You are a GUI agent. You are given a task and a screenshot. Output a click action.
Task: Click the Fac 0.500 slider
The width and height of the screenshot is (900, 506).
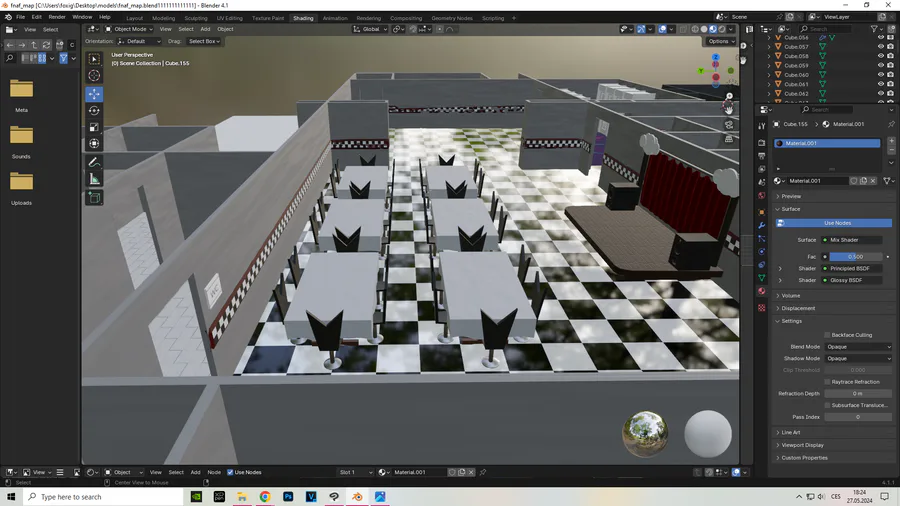(x=855, y=257)
